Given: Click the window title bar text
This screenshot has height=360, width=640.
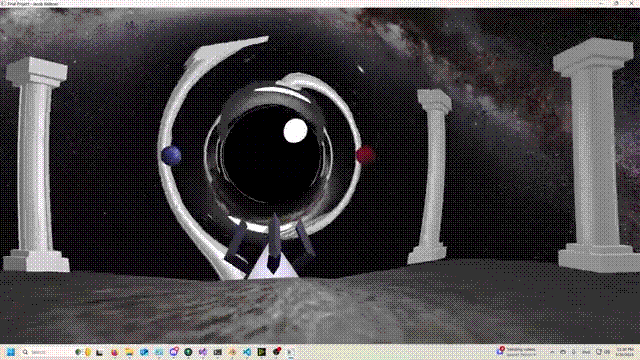Looking at the screenshot, I should coord(33,4).
